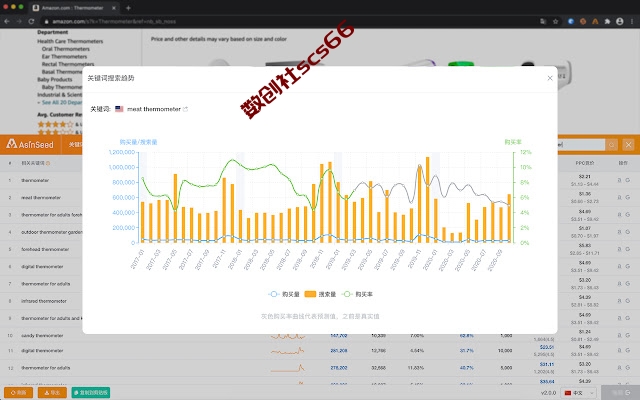Expand See All 20 Departments
The height and width of the screenshot is (400, 640).
click(x=60, y=102)
